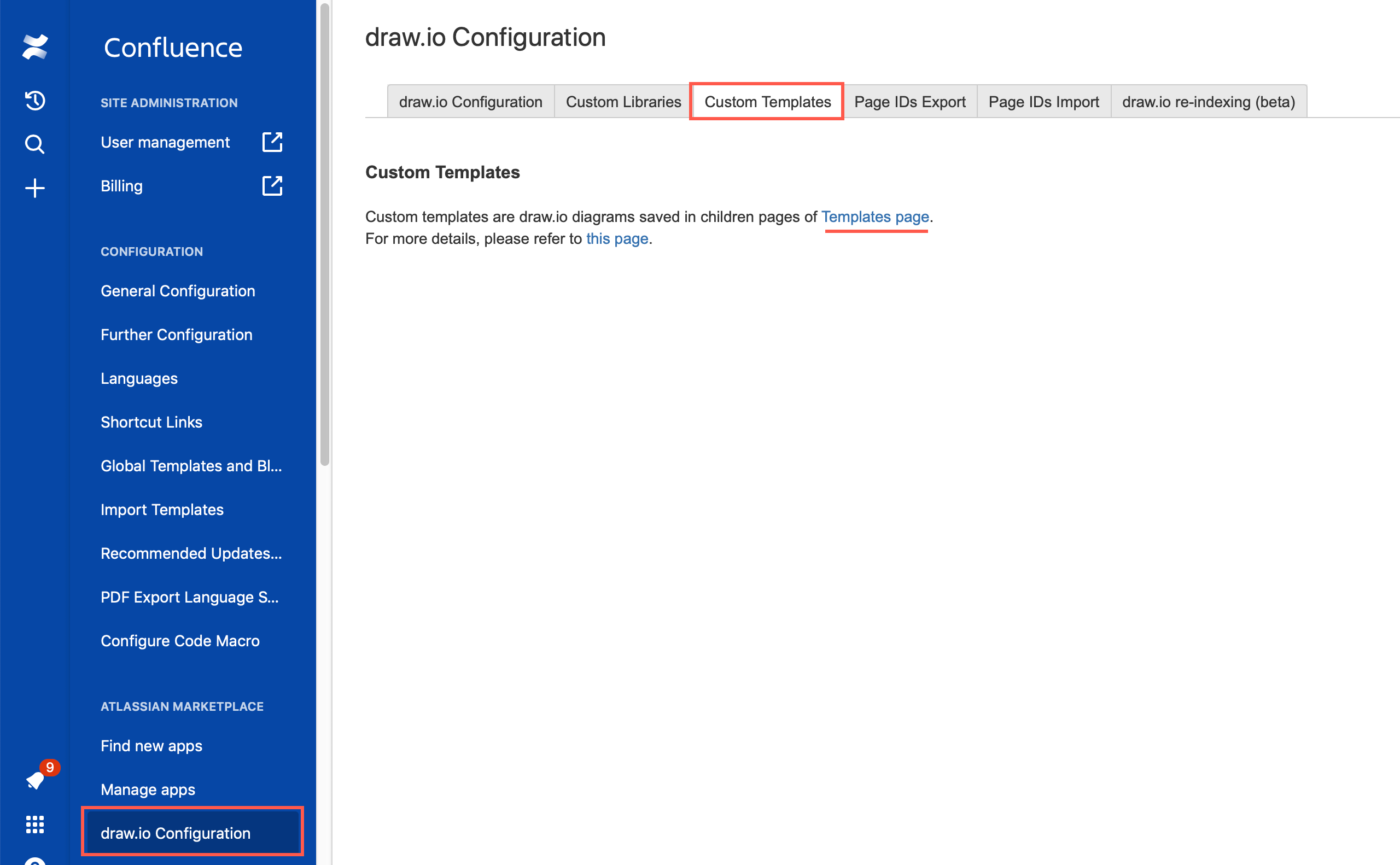Viewport: 1400px width, 865px height.
Task: Open User management via its external link icon
Action: [x=272, y=142]
